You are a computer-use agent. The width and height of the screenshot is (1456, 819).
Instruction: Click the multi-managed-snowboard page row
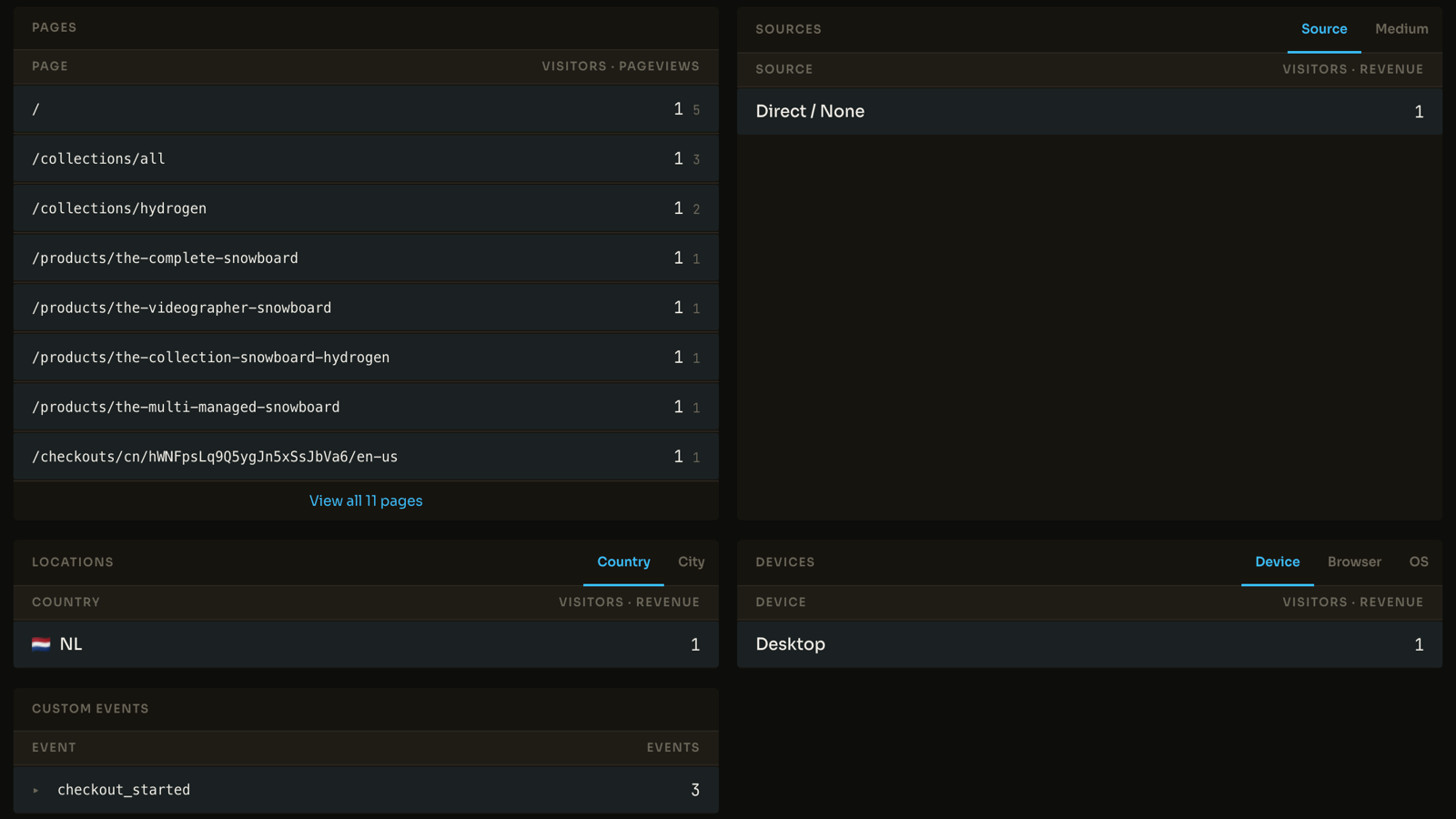click(x=366, y=407)
